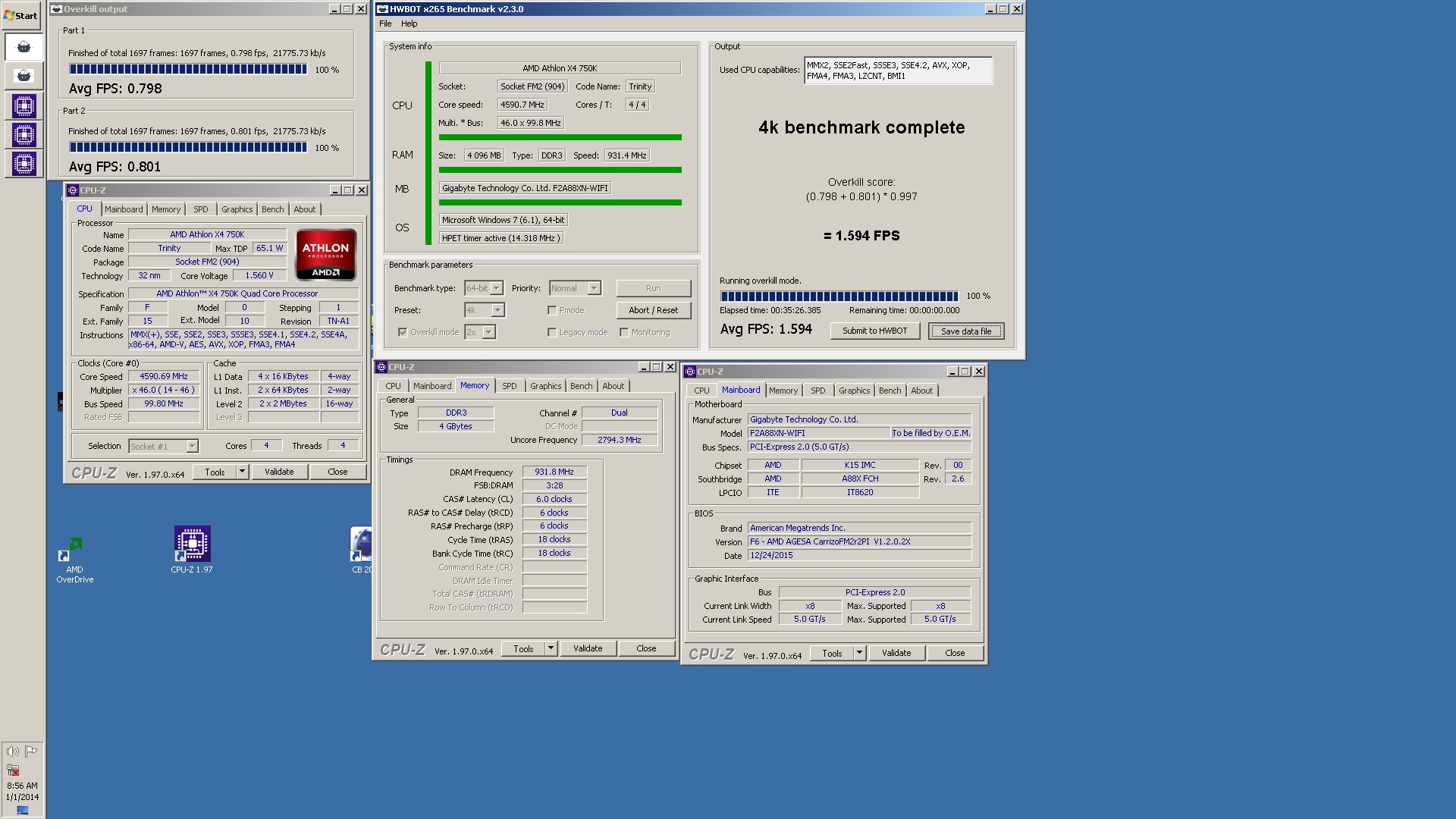Click the HWBOT x265 Benchmark title bar icon

coord(382,9)
